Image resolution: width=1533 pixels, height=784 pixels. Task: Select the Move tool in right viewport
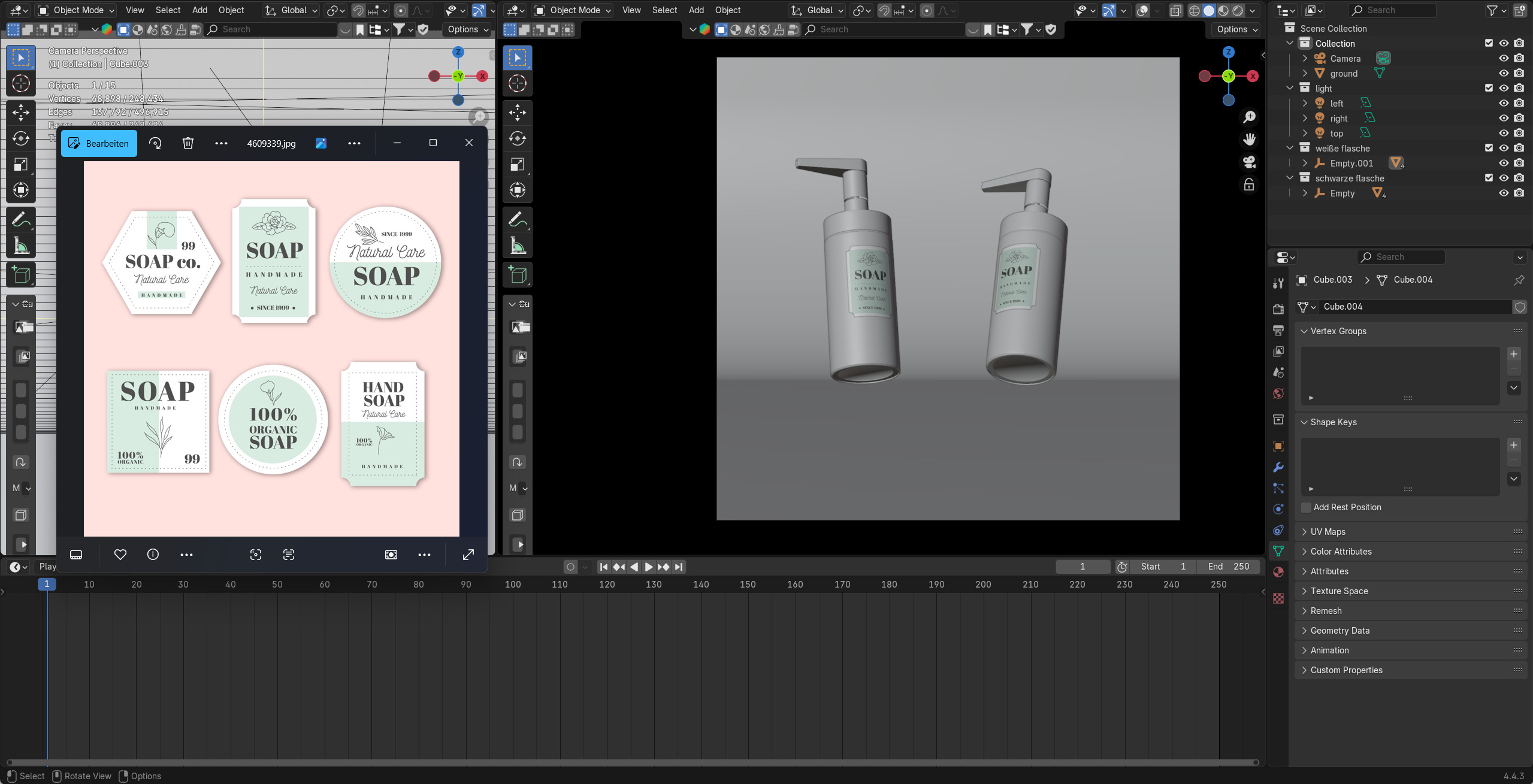pyautogui.click(x=518, y=113)
